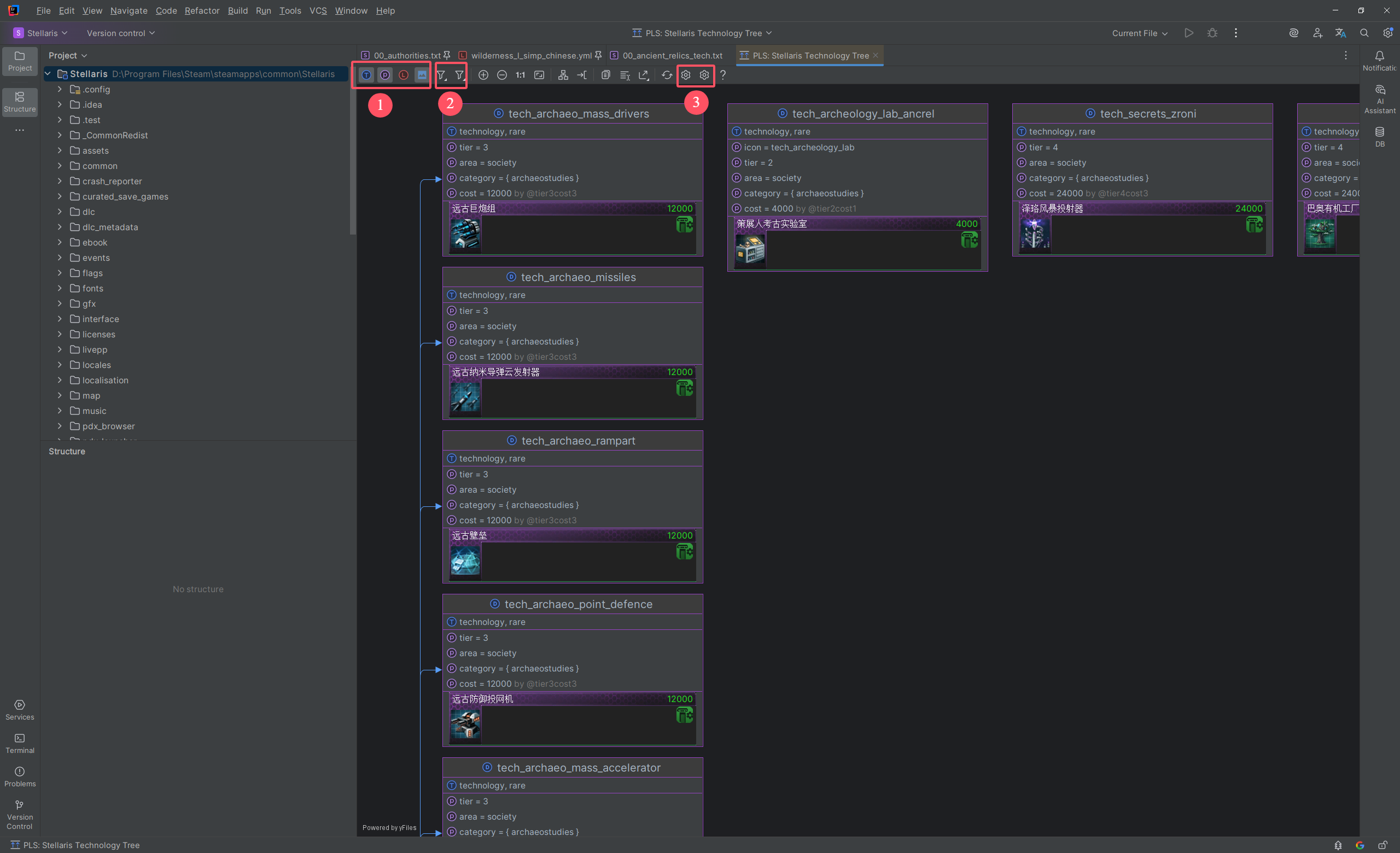Apply the current diagram layout
The image size is (1400, 853).
click(x=563, y=75)
